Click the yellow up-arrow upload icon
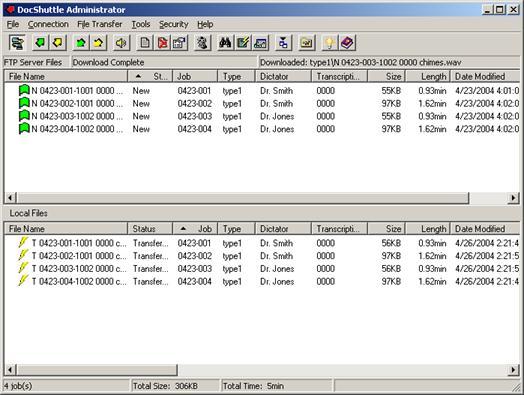Image resolution: width=524 pixels, height=395 pixels. [x=98, y=43]
